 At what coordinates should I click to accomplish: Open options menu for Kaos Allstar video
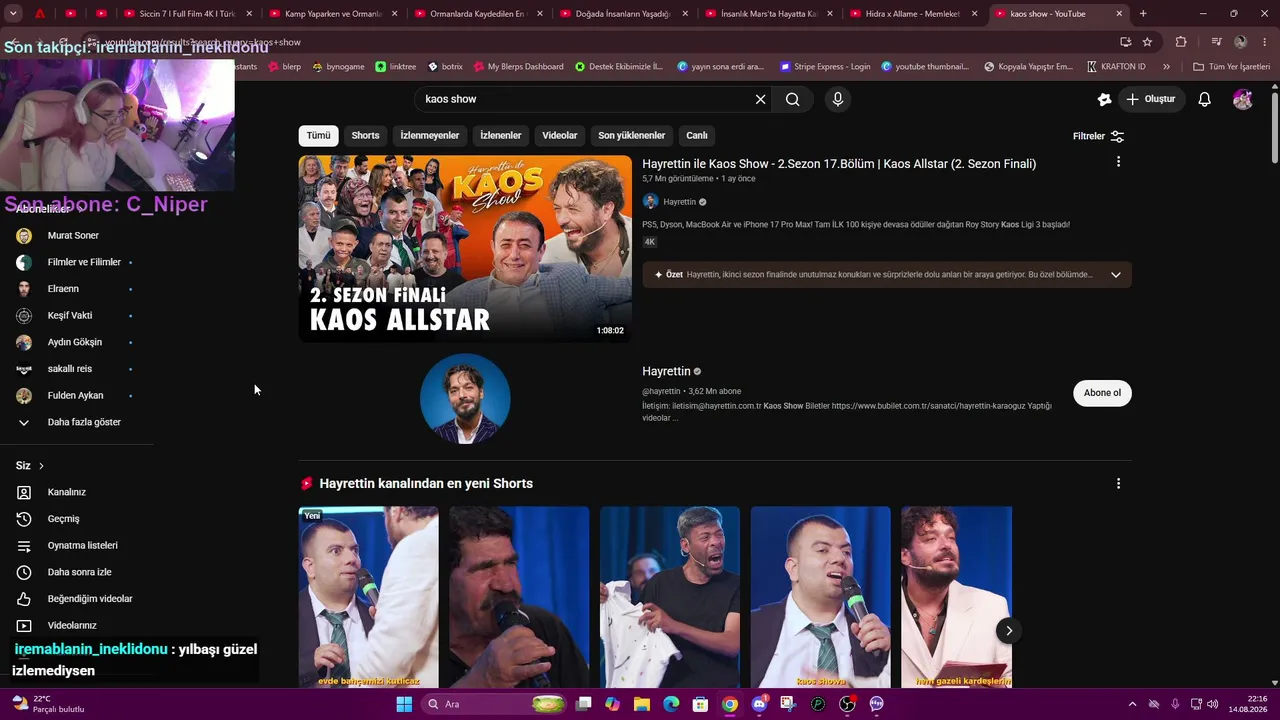tap(1118, 162)
